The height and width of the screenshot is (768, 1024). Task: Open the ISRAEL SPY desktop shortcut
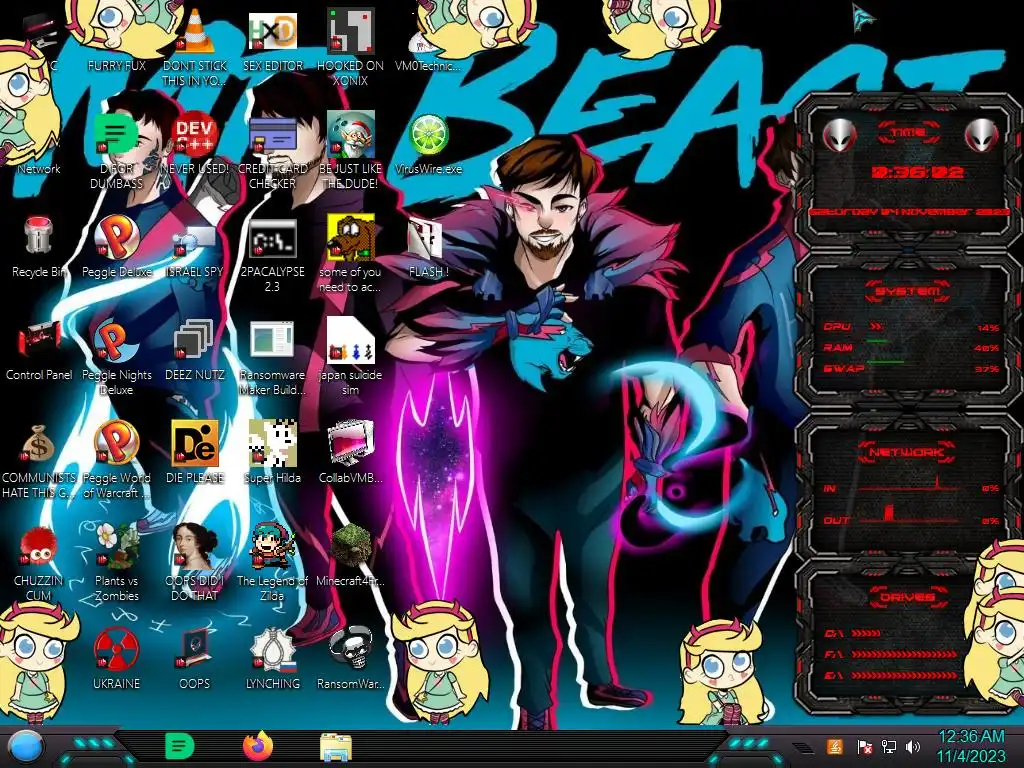[195, 240]
